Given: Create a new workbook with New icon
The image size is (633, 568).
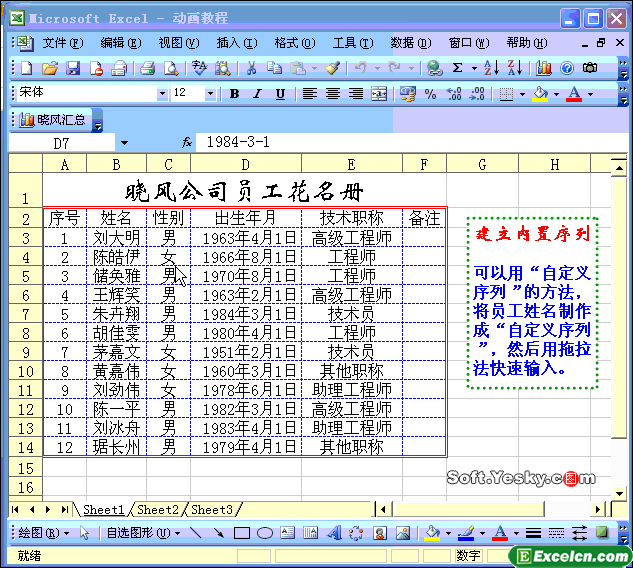Looking at the screenshot, I should point(27,68).
